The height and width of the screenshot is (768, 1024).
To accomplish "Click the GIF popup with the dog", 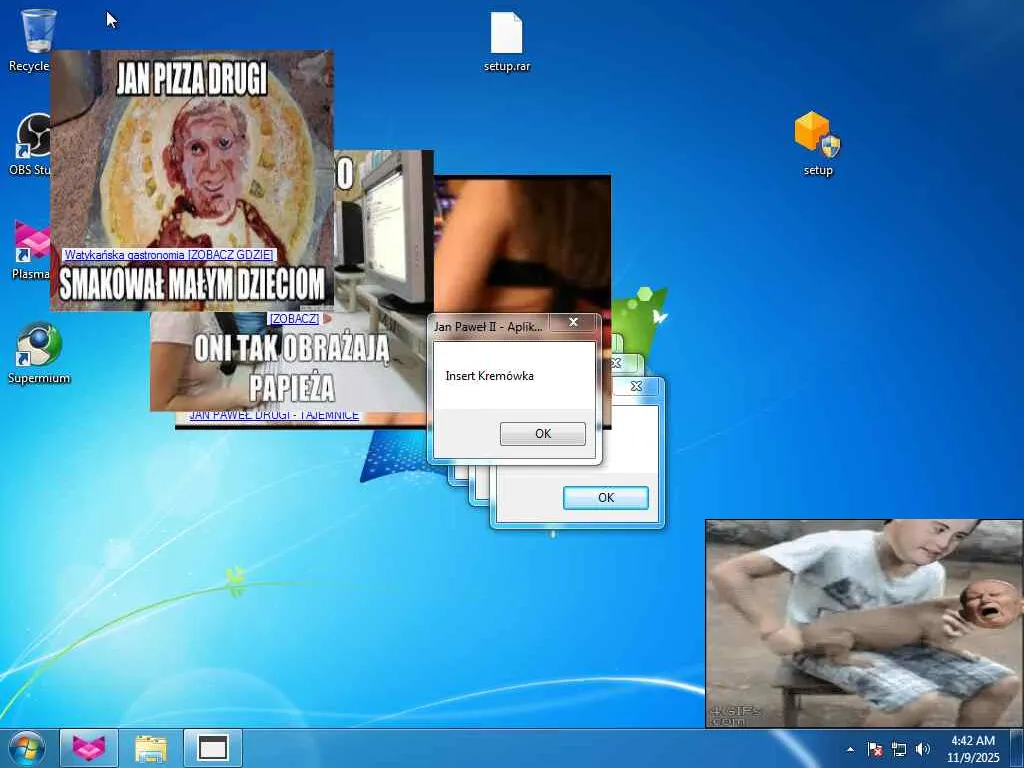I will tap(864, 623).
